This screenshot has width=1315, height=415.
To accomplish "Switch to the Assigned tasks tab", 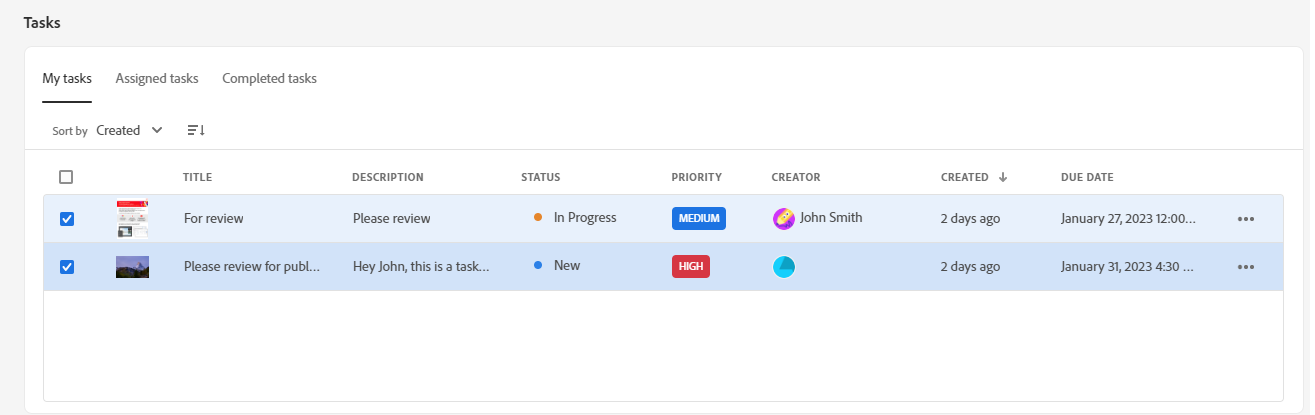I will (157, 78).
